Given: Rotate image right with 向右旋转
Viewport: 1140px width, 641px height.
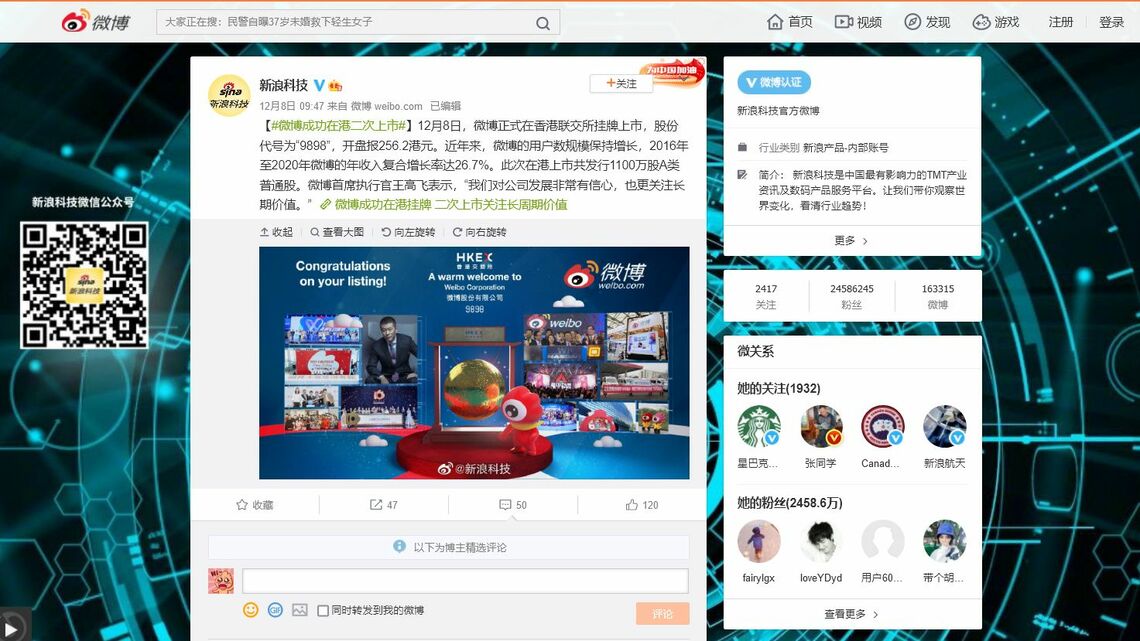Looking at the screenshot, I should (479, 232).
